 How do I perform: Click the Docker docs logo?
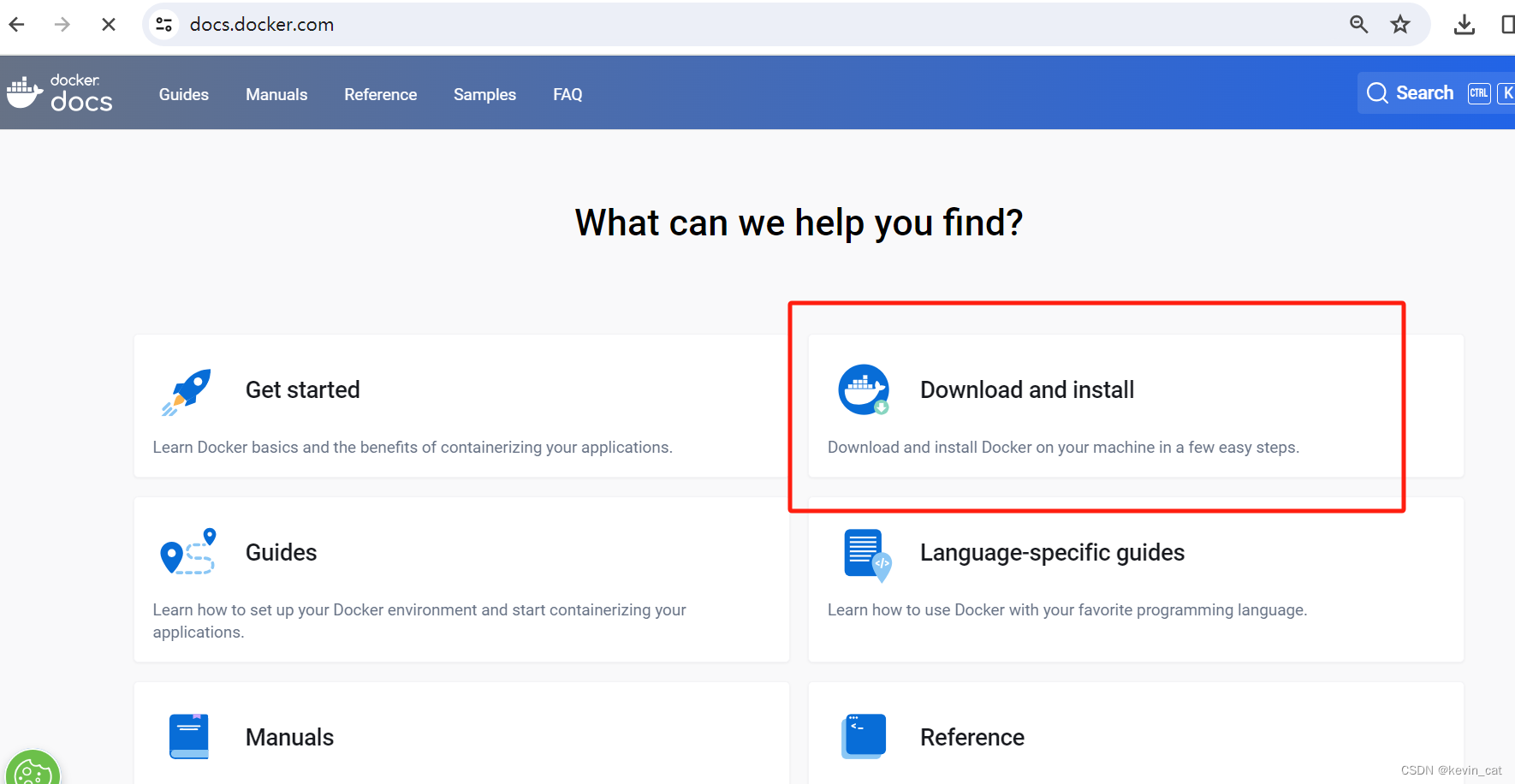60,92
